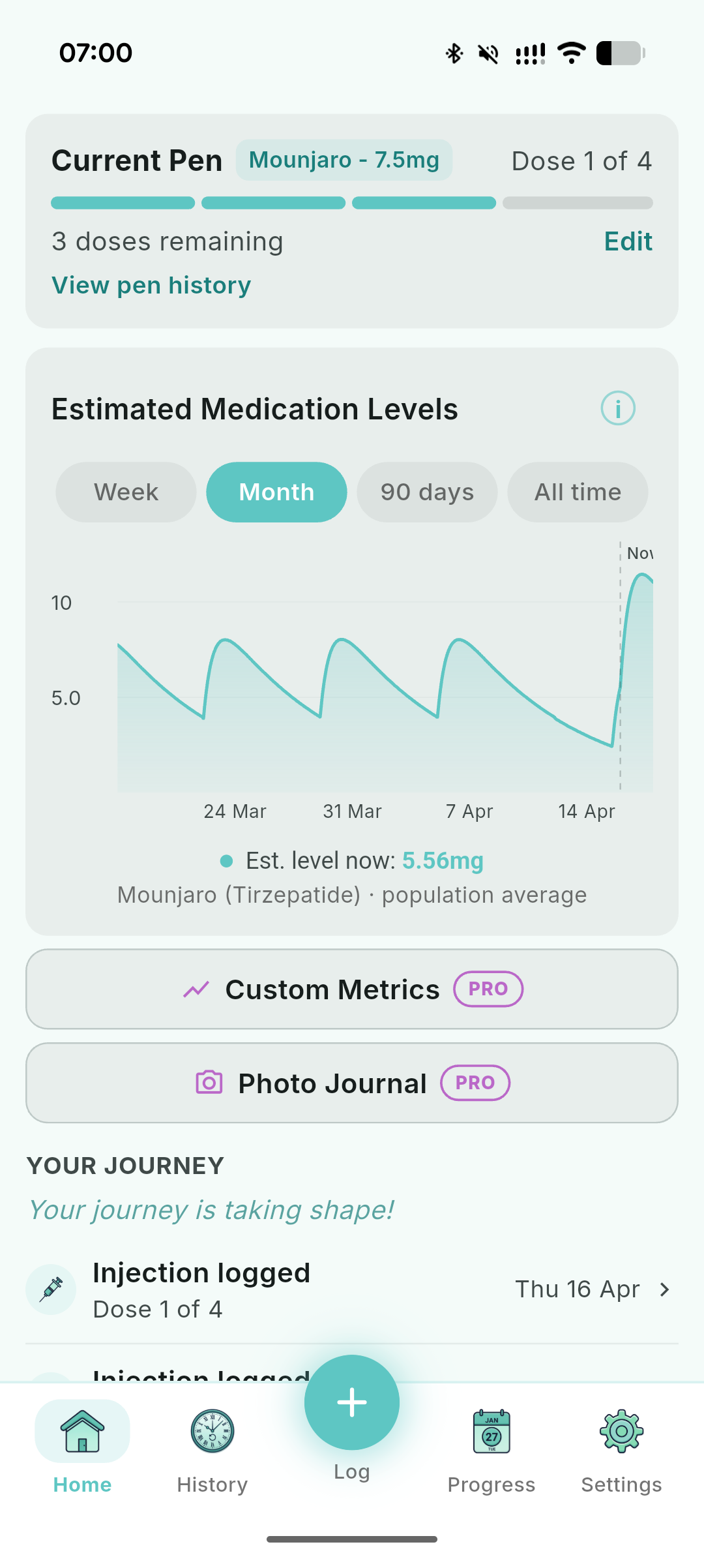Open the medication levels info icon
704x1568 pixels.
pos(617,408)
